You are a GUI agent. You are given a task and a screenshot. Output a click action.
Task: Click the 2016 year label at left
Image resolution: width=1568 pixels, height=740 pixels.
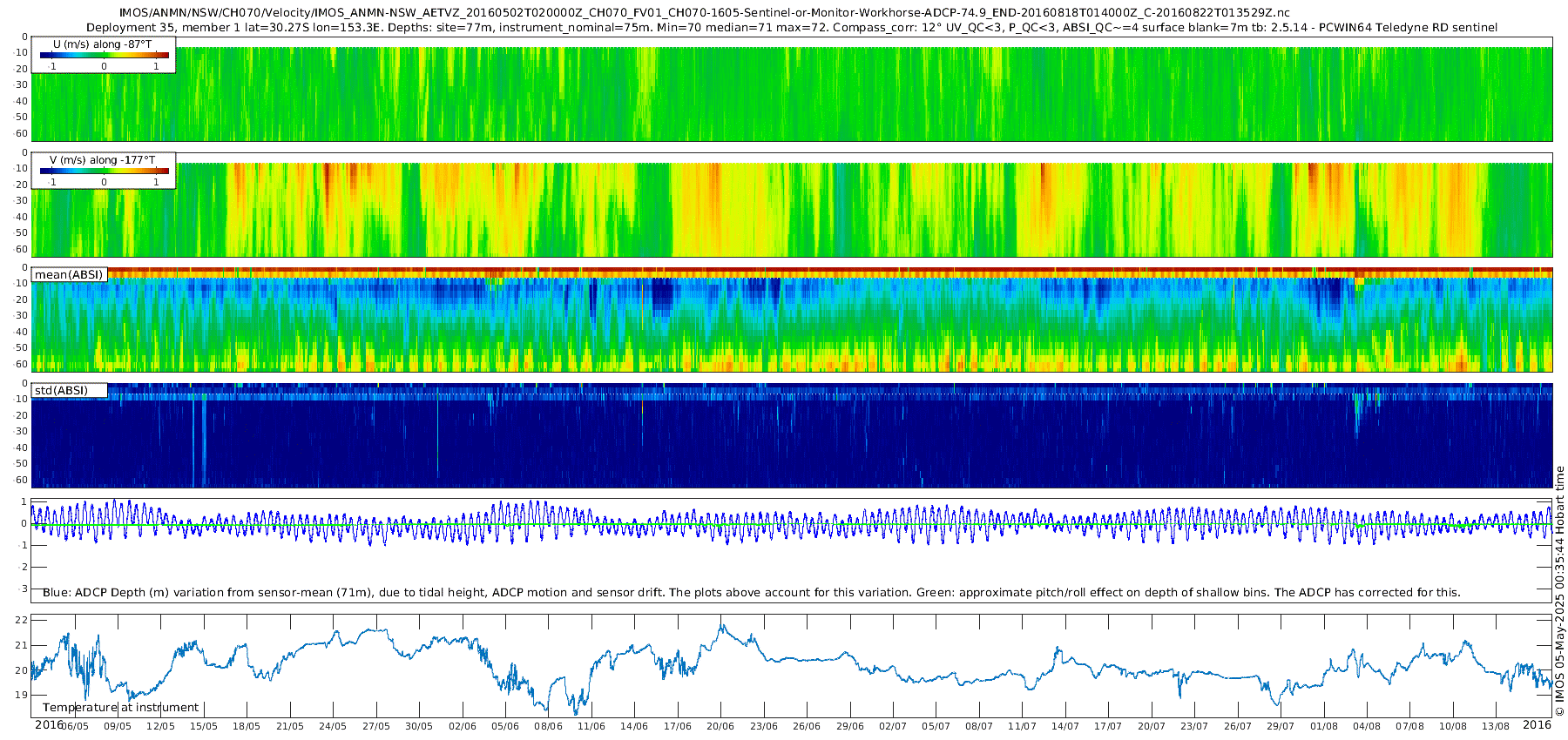[x=49, y=724]
